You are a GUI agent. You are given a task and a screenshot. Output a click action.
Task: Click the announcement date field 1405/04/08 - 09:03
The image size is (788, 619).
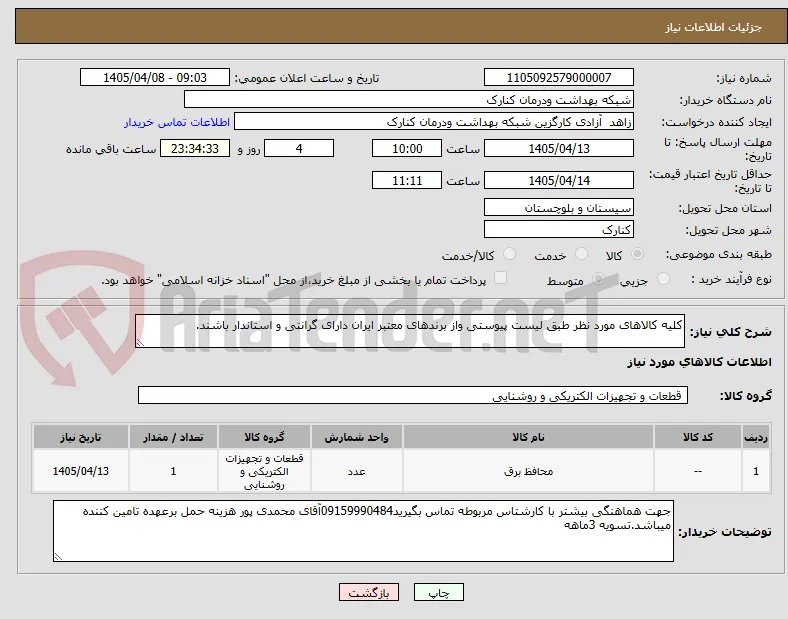click(155, 78)
